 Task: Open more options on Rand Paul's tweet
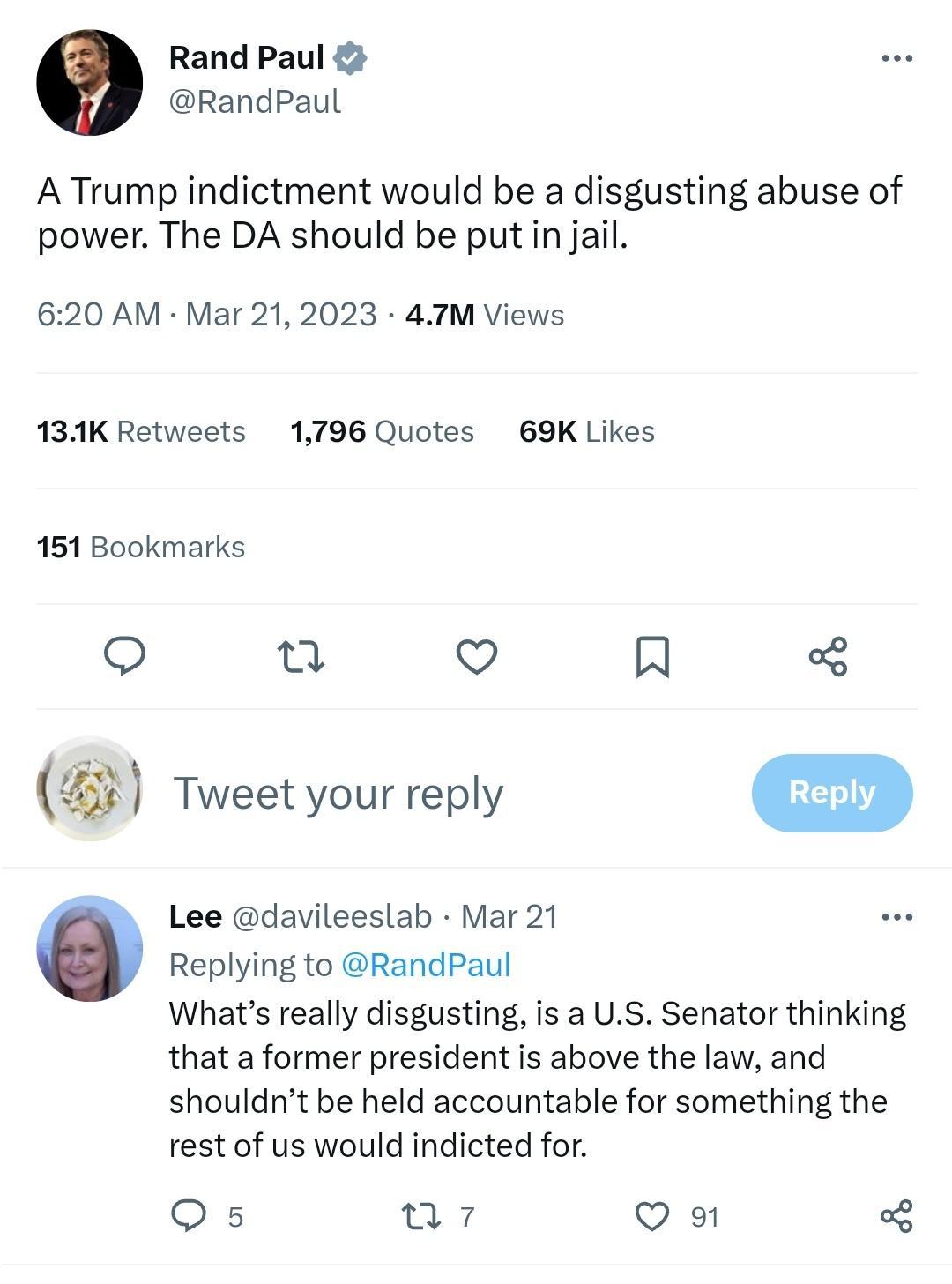point(896,59)
